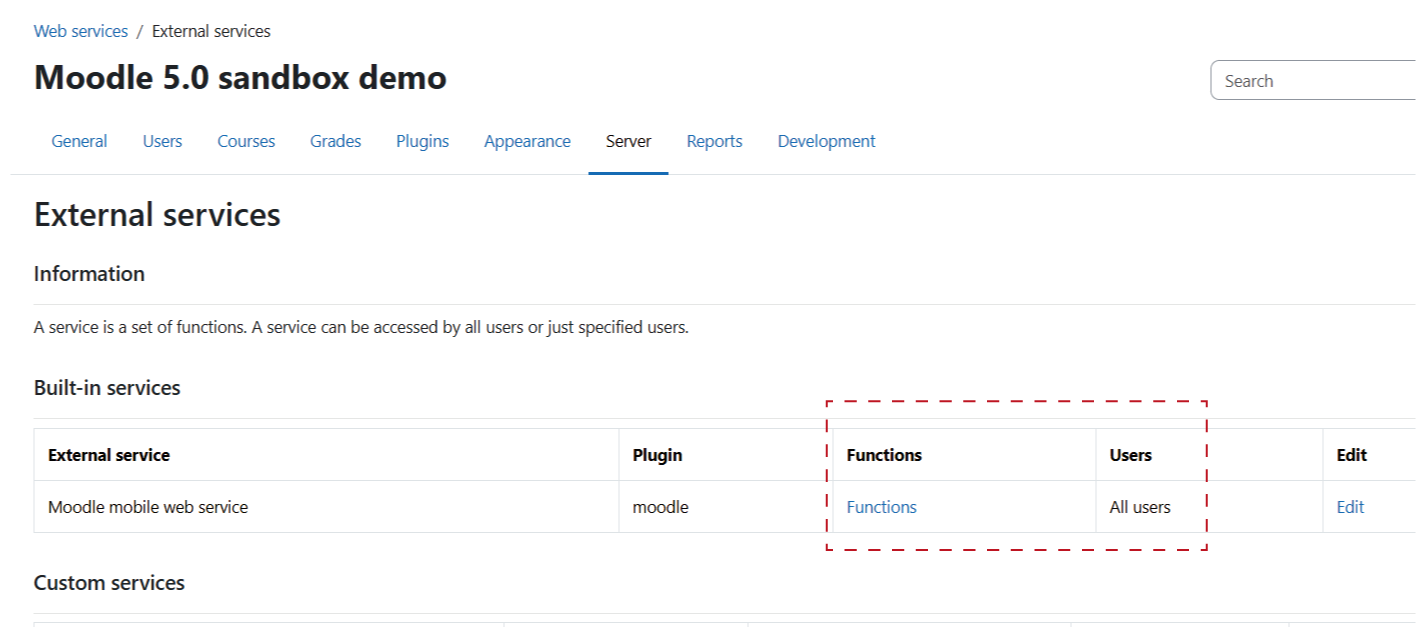The height and width of the screenshot is (636, 1426).
Task: Switch to the Appearance tab
Action: 527,141
